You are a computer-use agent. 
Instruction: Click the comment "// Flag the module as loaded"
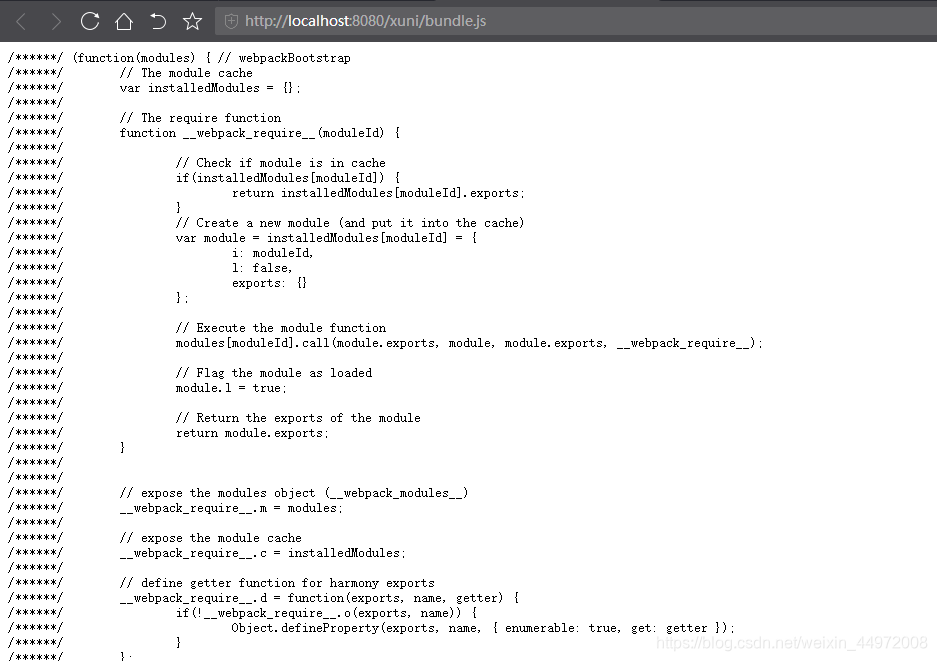274,373
